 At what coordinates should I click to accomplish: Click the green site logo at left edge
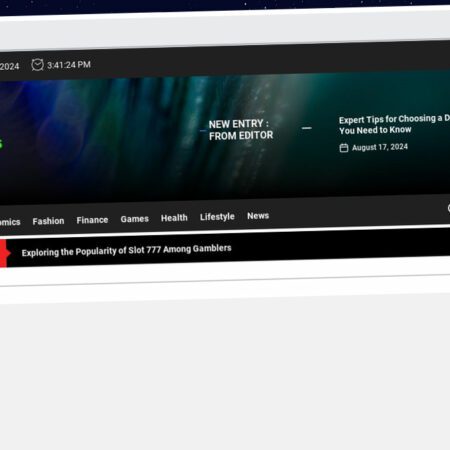pyautogui.click(x=1, y=144)
